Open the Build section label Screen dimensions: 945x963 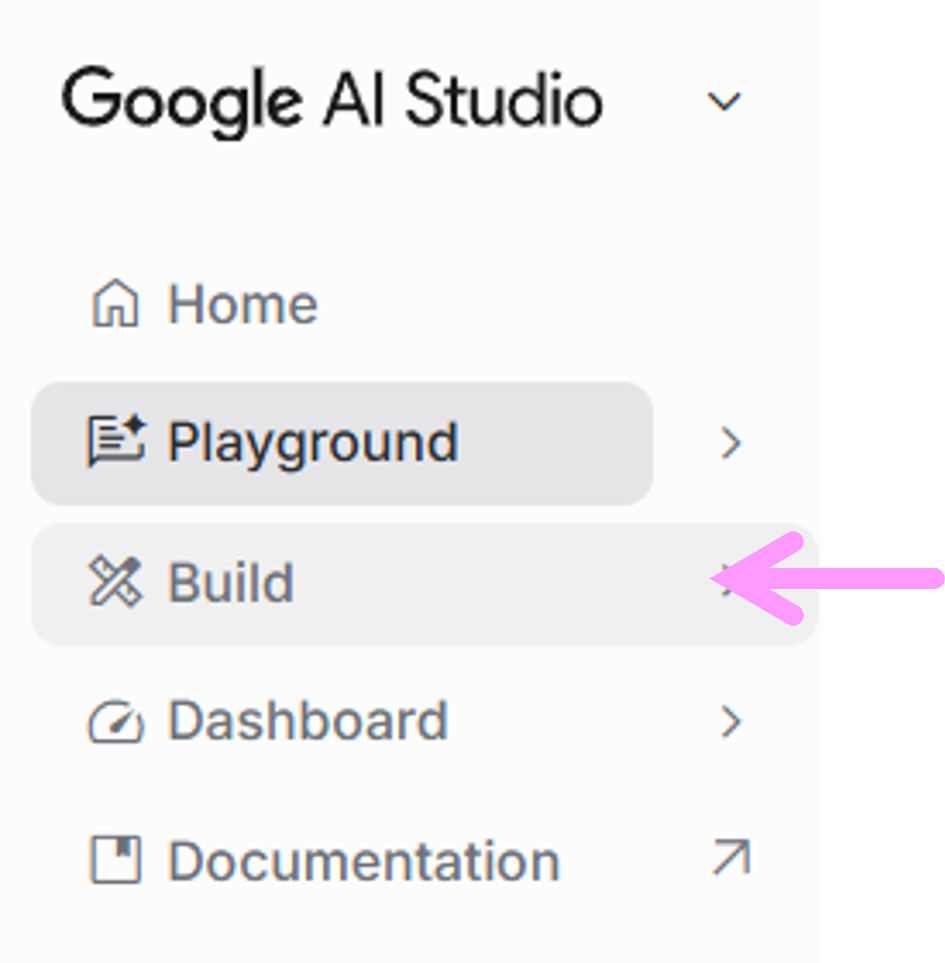[x=231, y=582]
